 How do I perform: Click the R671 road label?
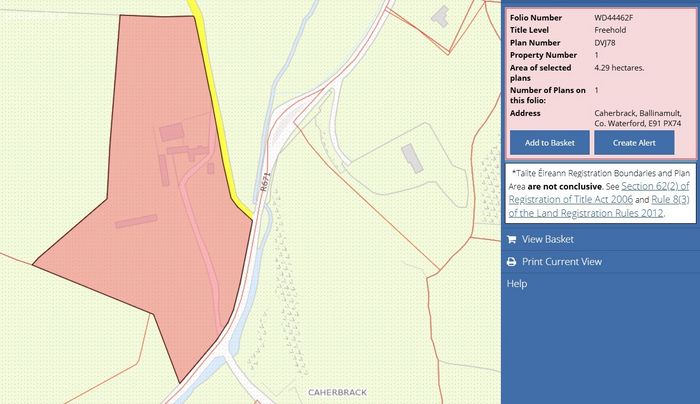coord(266,182)
